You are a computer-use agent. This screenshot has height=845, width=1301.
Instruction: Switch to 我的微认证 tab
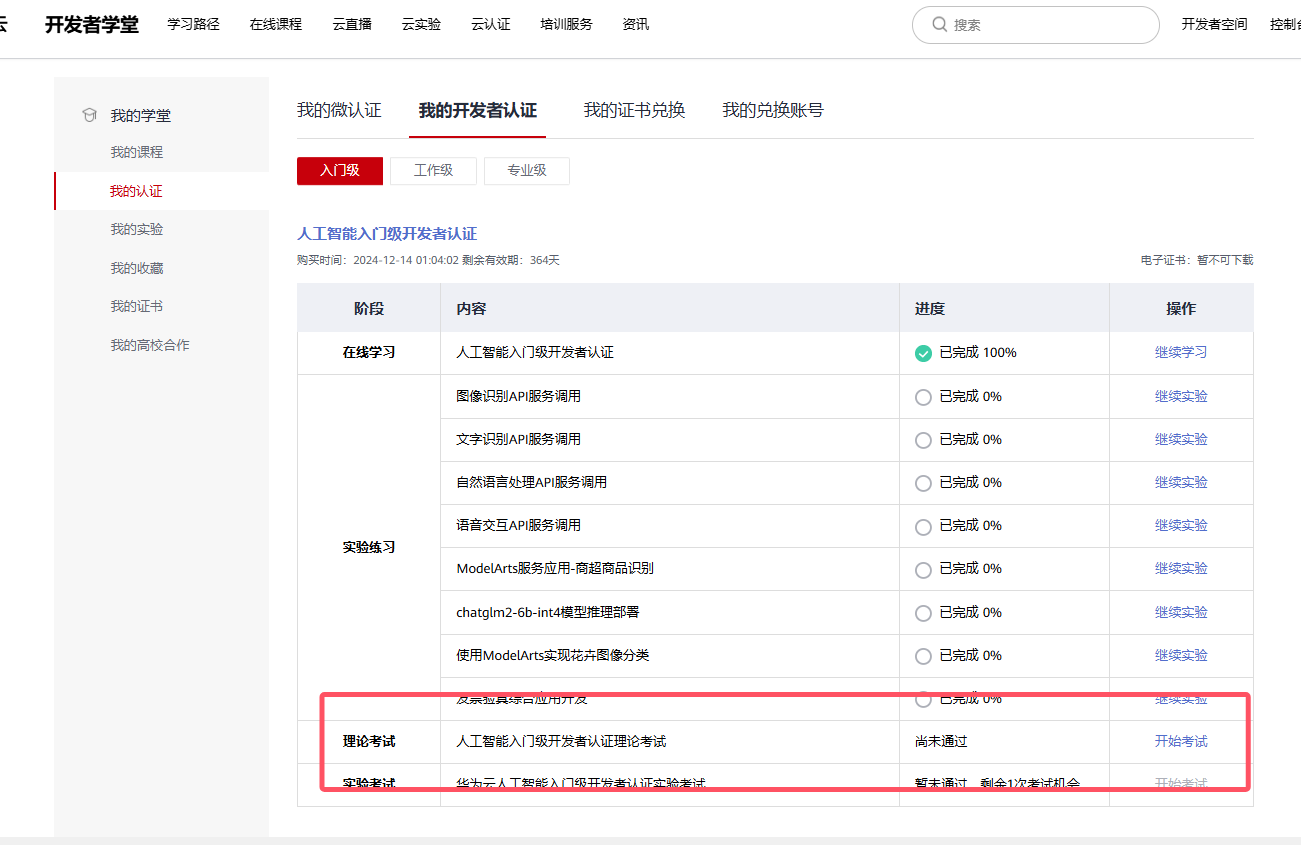pos(339,110)
